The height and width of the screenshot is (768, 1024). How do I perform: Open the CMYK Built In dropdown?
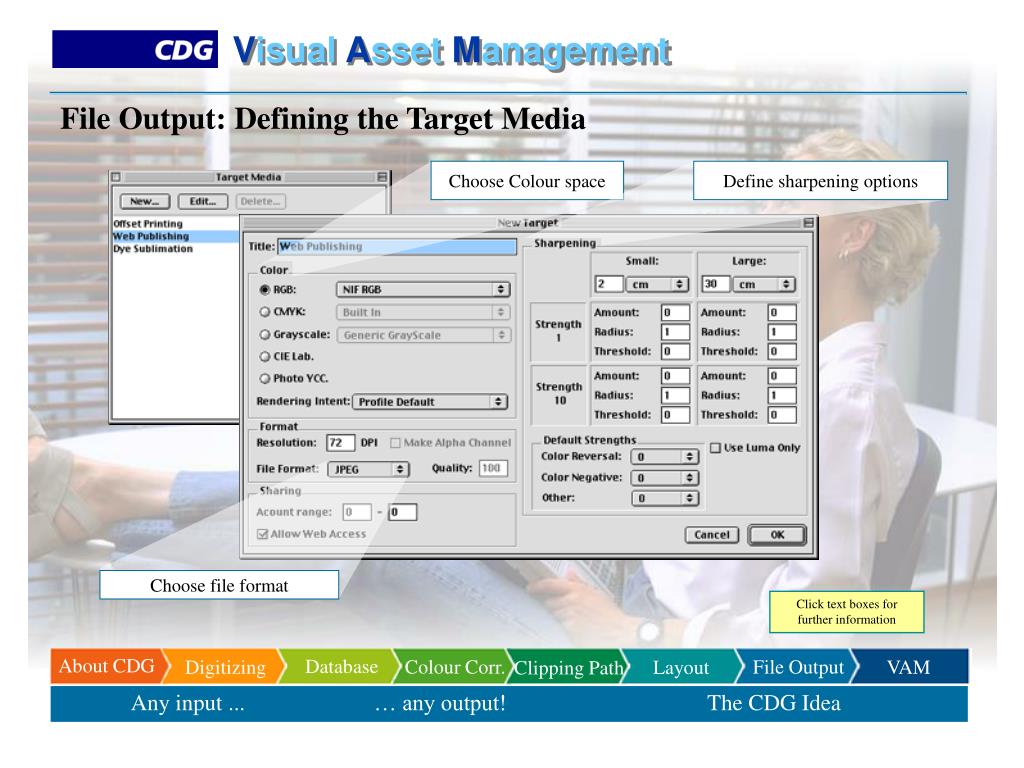tap(423, 312)
